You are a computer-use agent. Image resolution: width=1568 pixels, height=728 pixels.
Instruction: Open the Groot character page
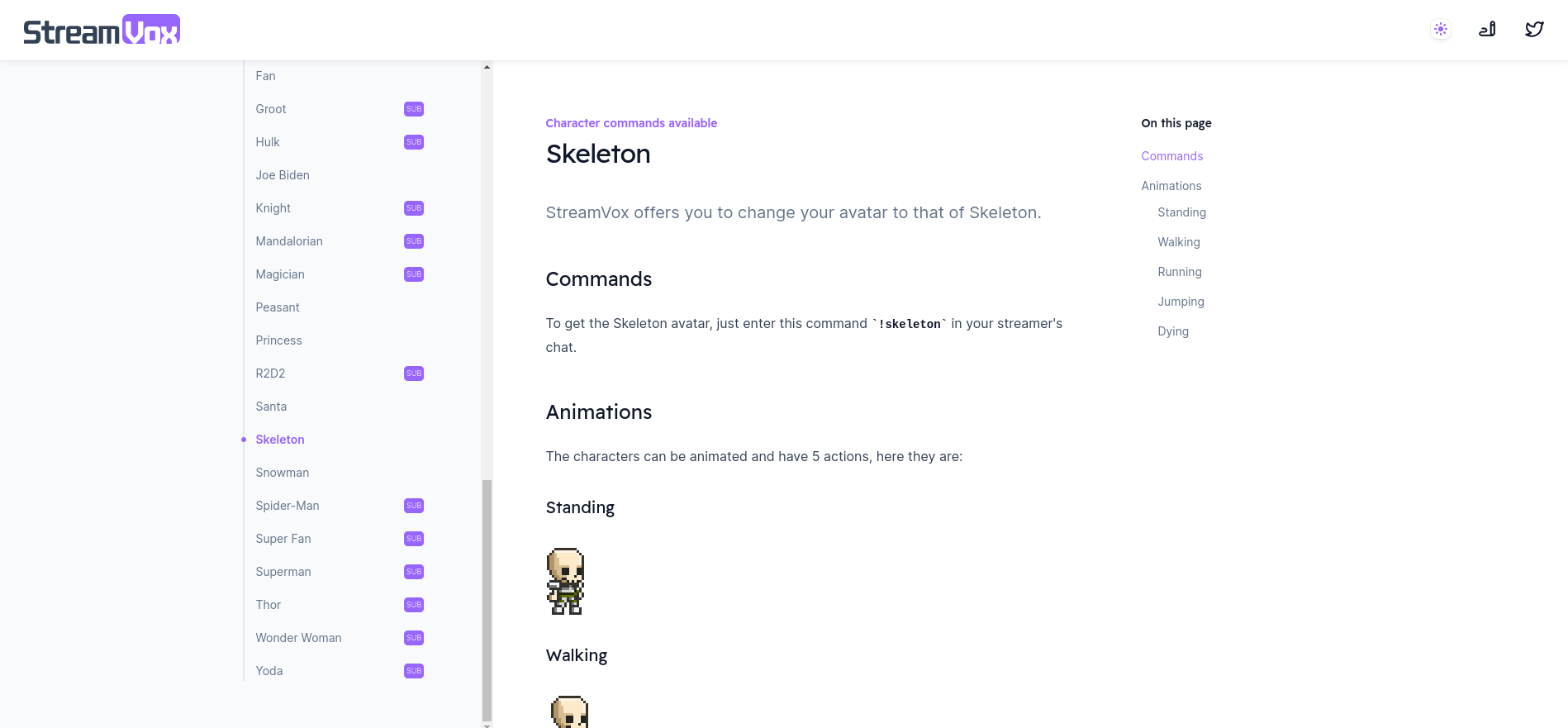click(271, 109)
